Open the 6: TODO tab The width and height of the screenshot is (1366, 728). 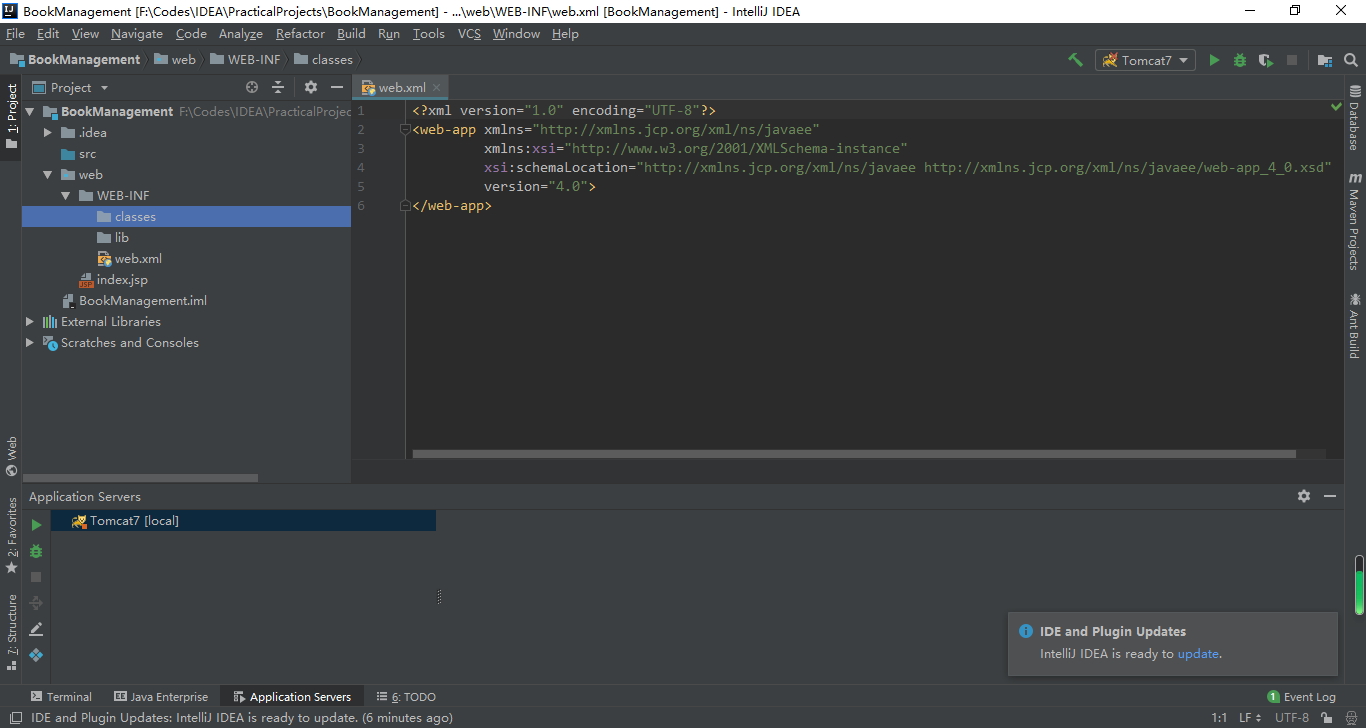click(406, 697)
